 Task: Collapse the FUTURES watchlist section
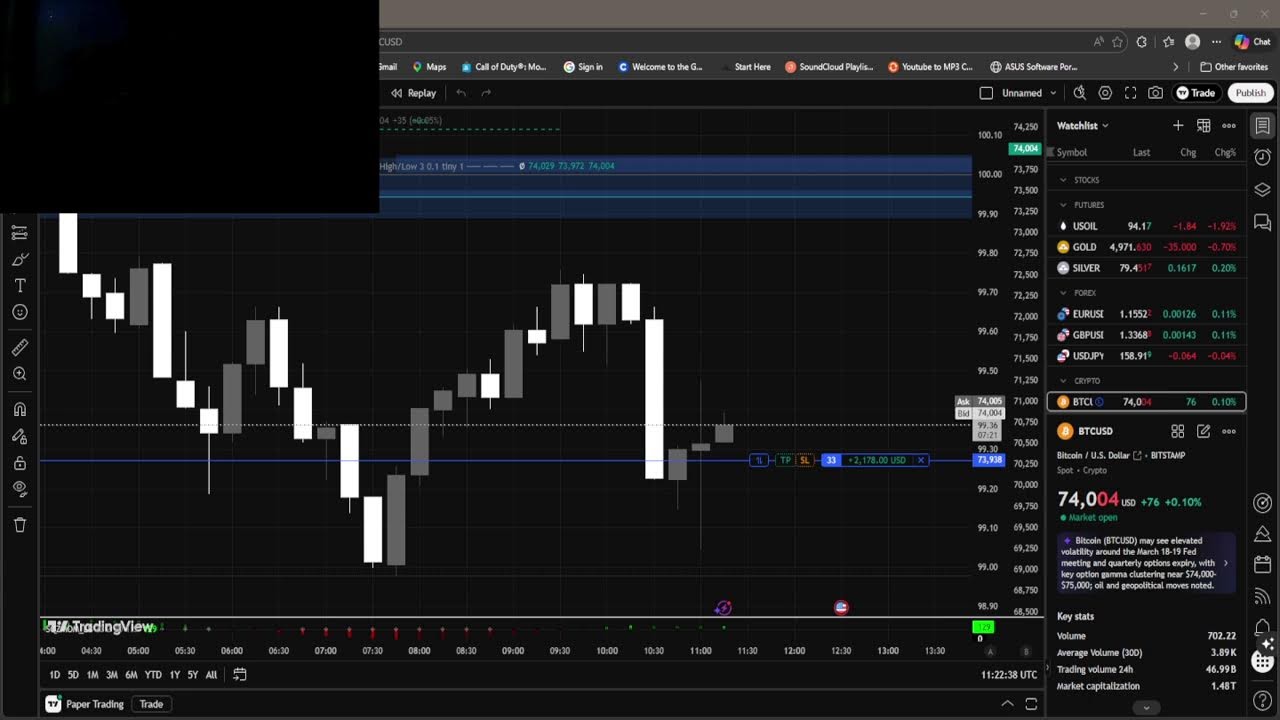pos(1063,205)
